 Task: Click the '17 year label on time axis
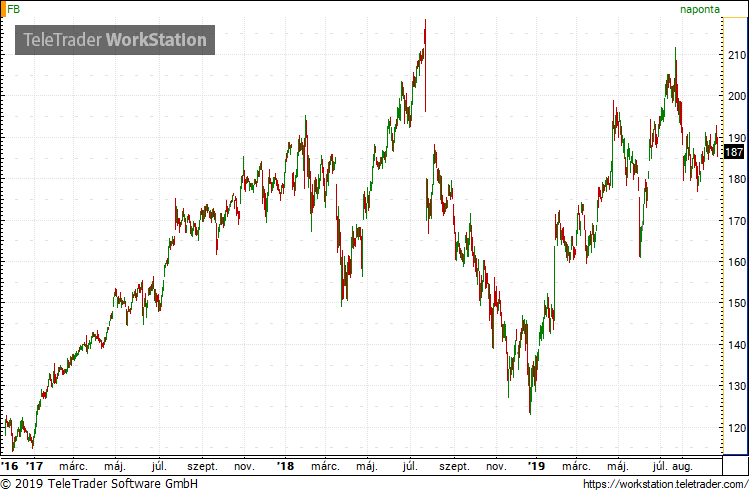(34, 466)
